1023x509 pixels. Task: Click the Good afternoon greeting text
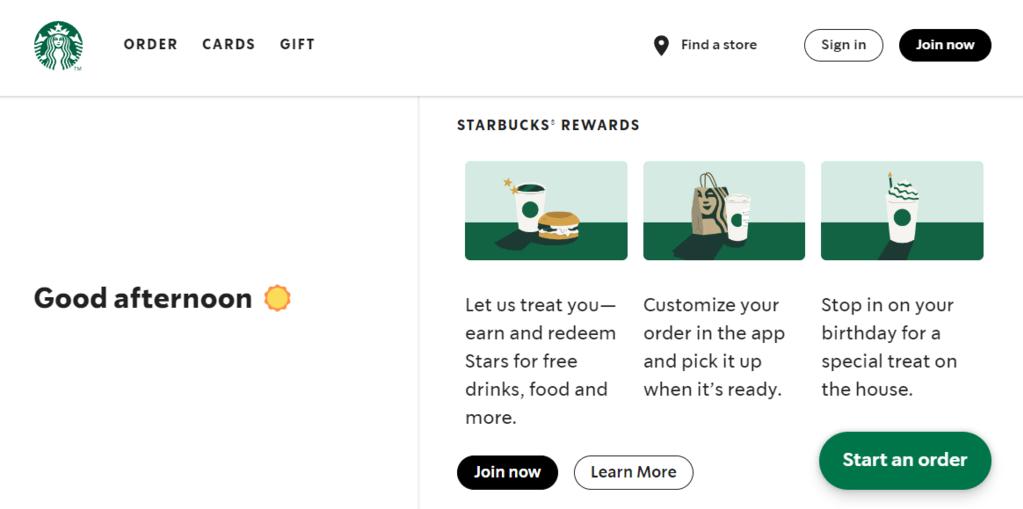[143, 298]
